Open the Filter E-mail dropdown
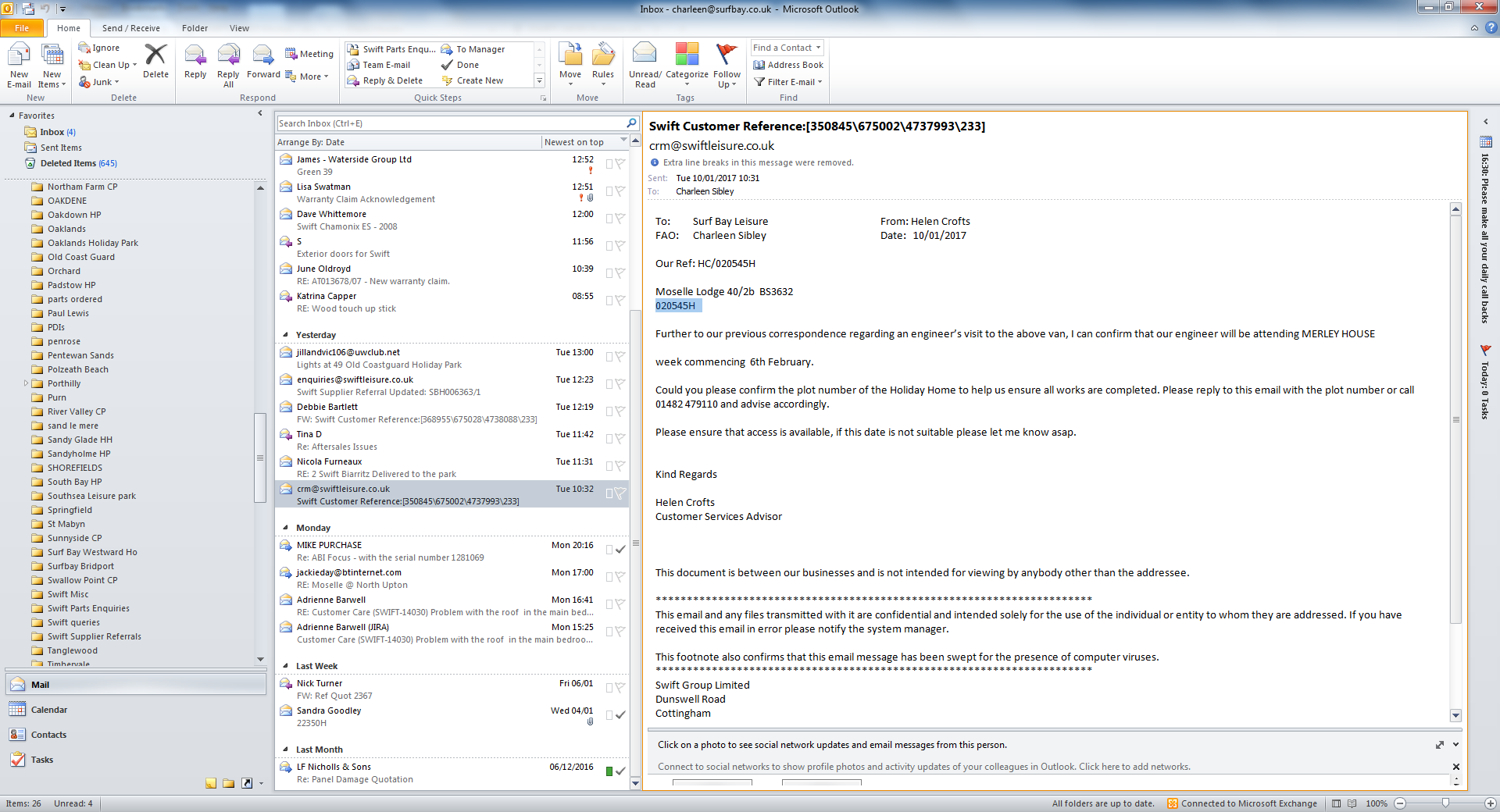Image resolution: width=1500 pixels, height=812 pixels. (788, 82)
